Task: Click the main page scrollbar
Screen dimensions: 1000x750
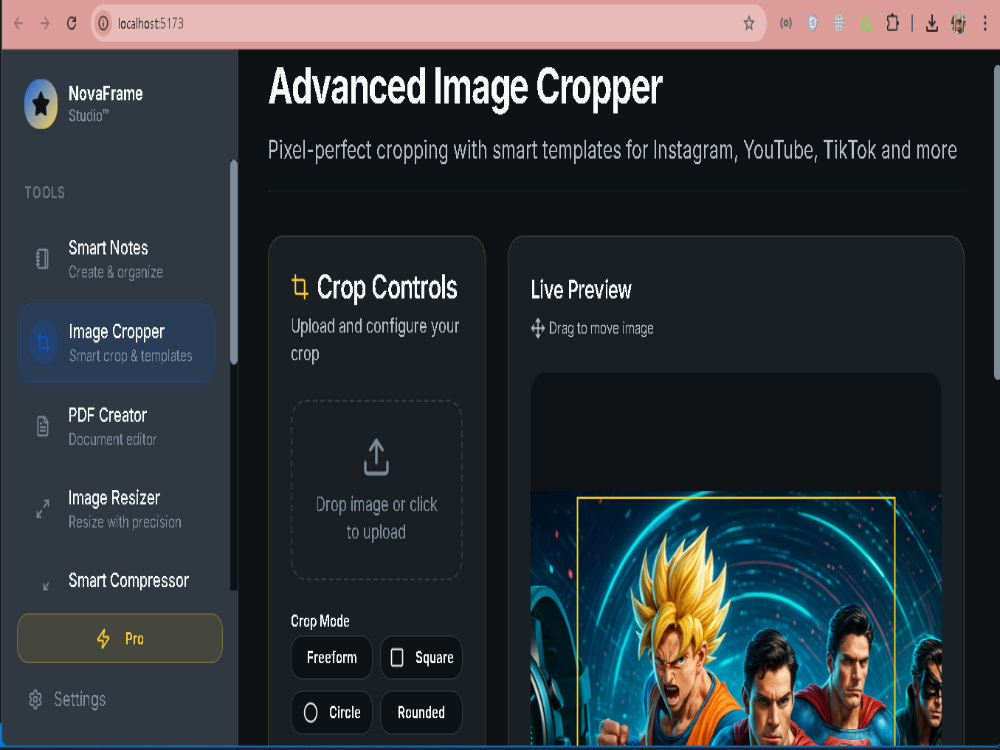Action: [x=996, y=222]
